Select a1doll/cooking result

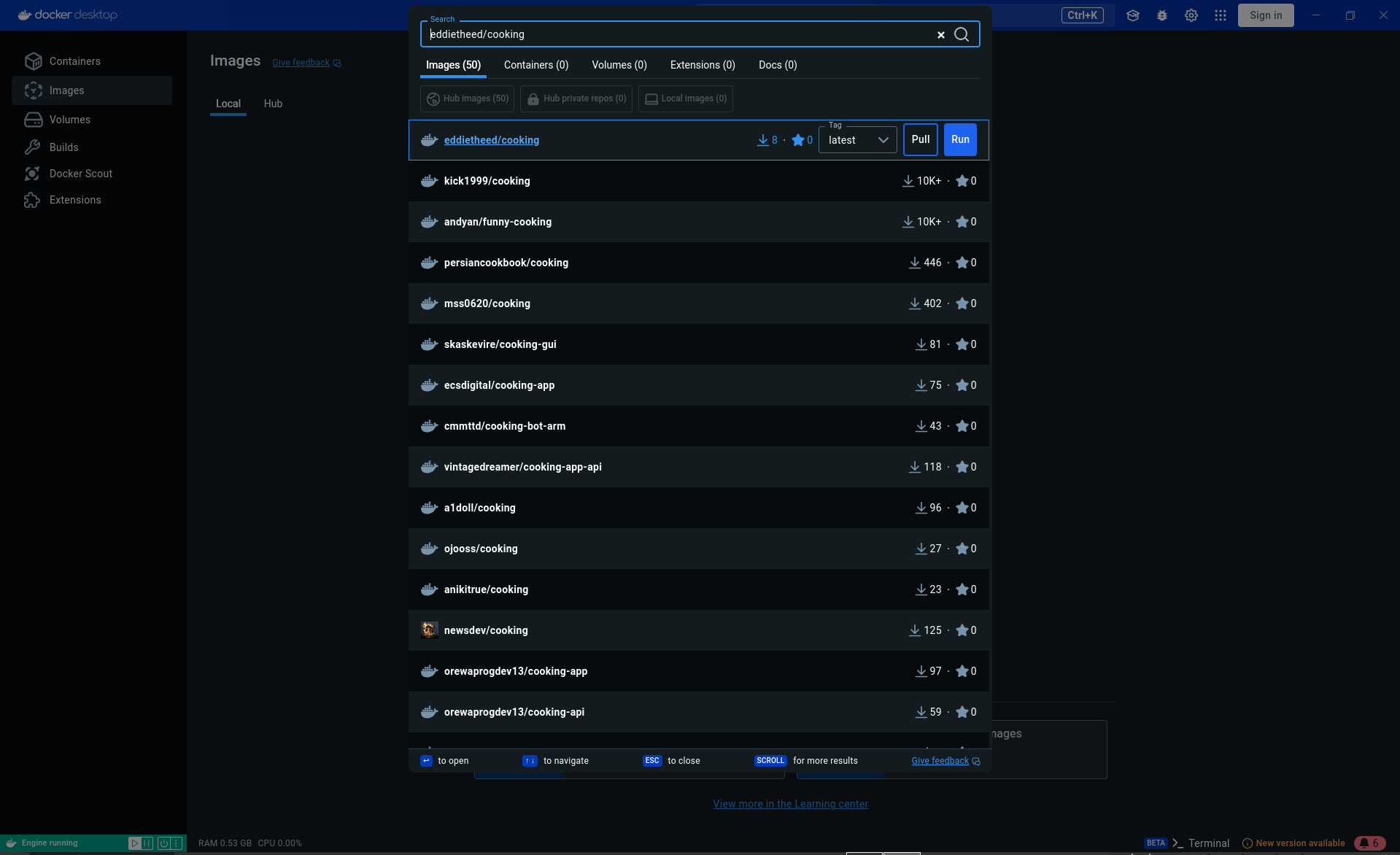tap(699, 508)
